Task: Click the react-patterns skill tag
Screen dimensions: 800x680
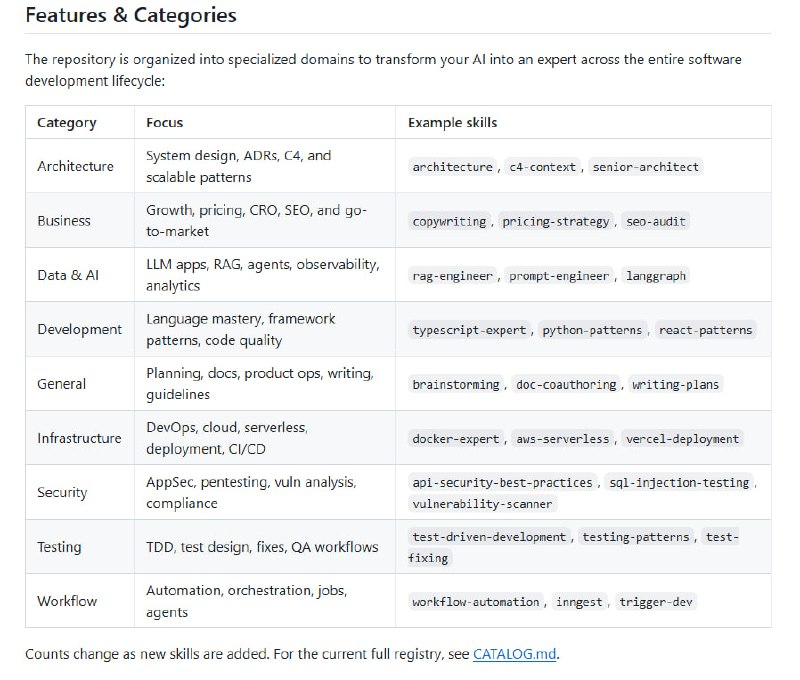Action: coord(705,329)
